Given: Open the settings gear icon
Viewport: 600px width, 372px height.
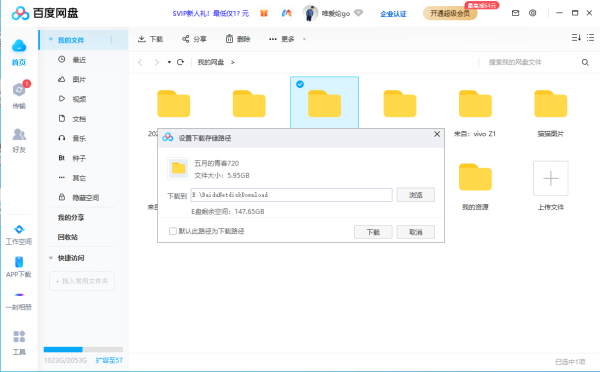Looking at the screenshot, I should (x=532, y=13).
